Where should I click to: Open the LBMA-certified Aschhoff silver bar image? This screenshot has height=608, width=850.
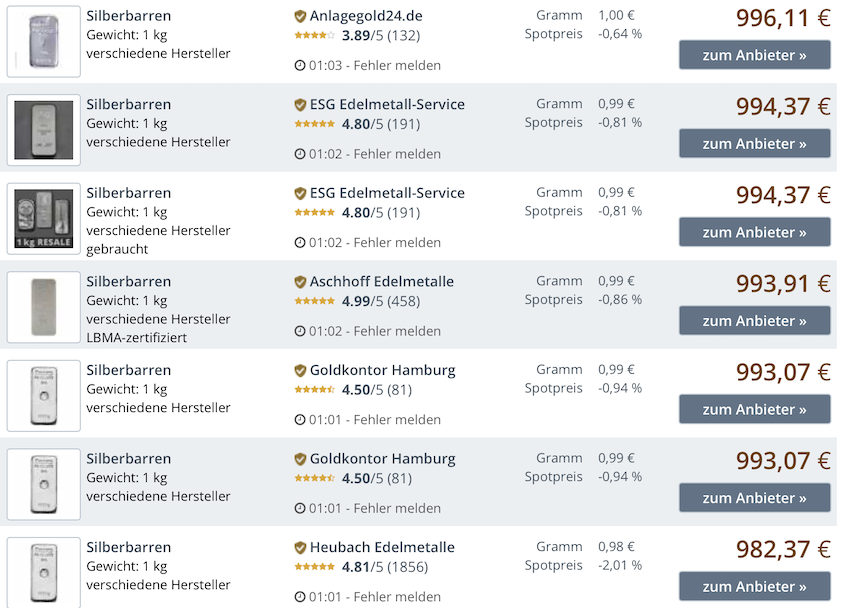point(44,306)
